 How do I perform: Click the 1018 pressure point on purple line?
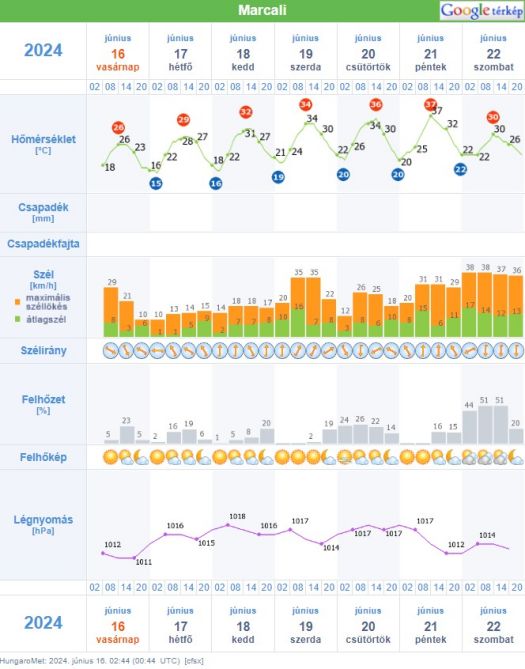click(x=228, y=525)
